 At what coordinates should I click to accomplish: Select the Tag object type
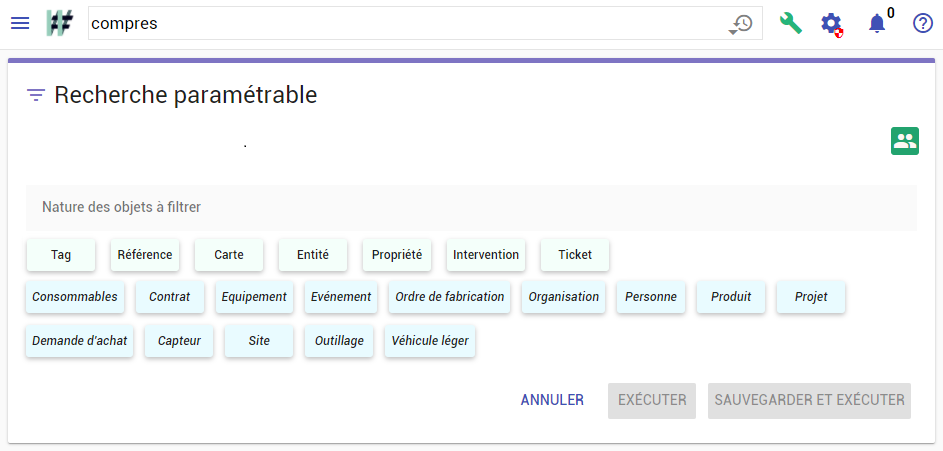(61, 255)
